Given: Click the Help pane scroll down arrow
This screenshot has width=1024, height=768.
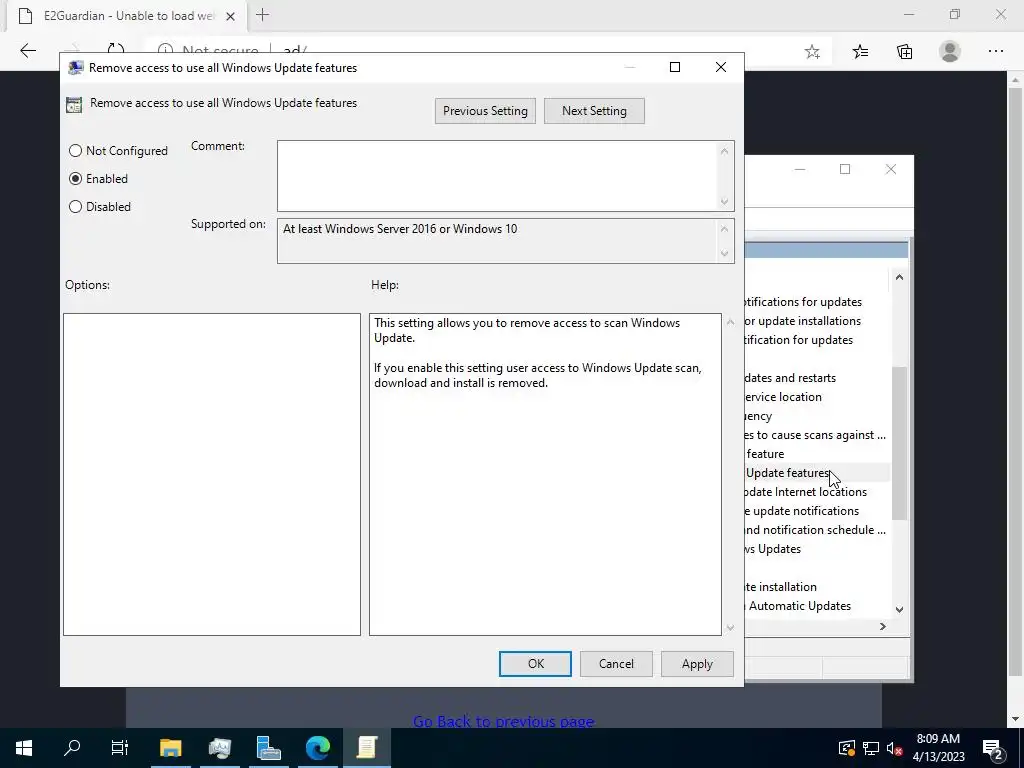Looking at the screenshot, I should pos(730,628).
